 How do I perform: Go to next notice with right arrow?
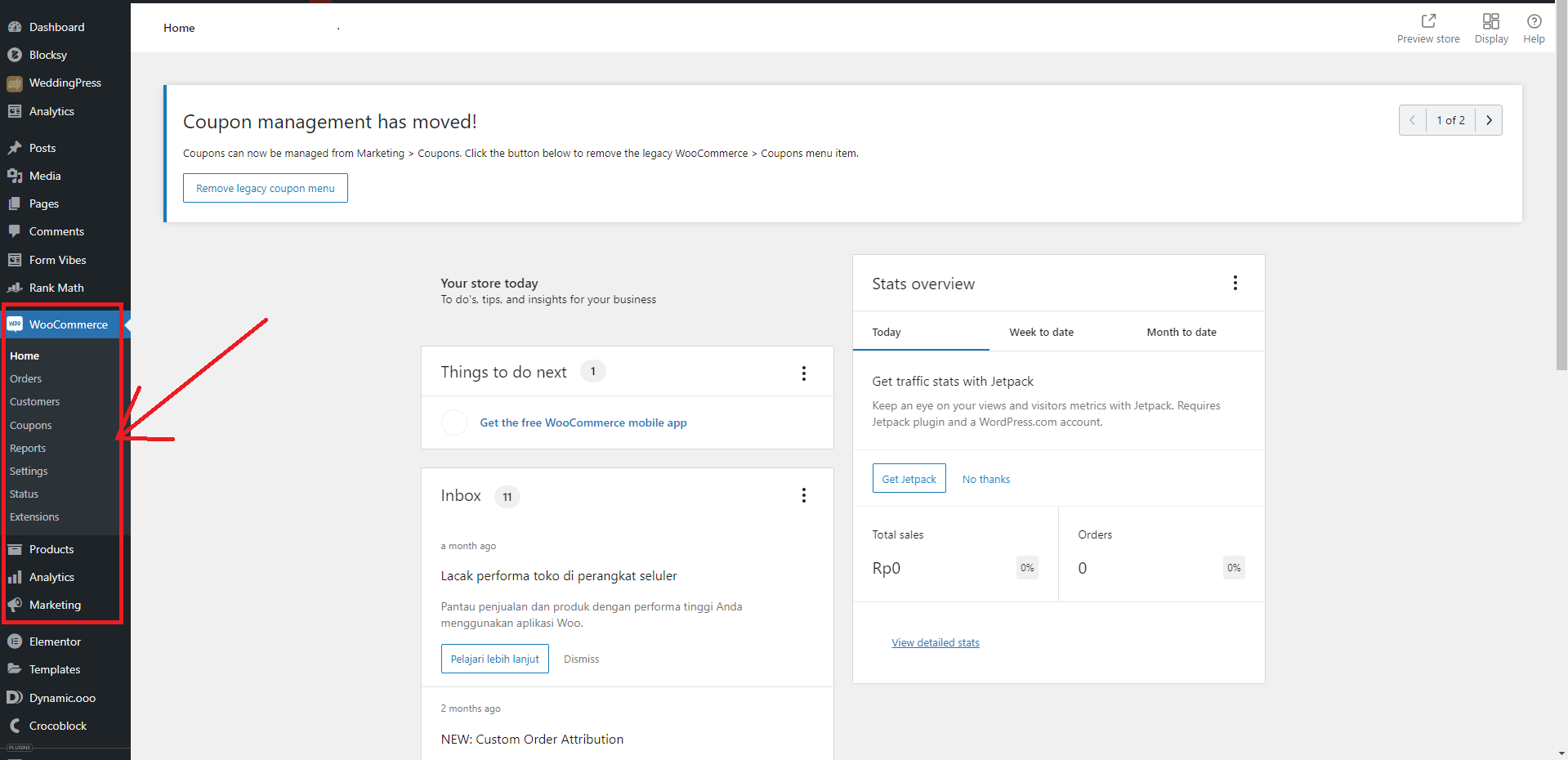pyautogui.click(x=1488, y=120)
